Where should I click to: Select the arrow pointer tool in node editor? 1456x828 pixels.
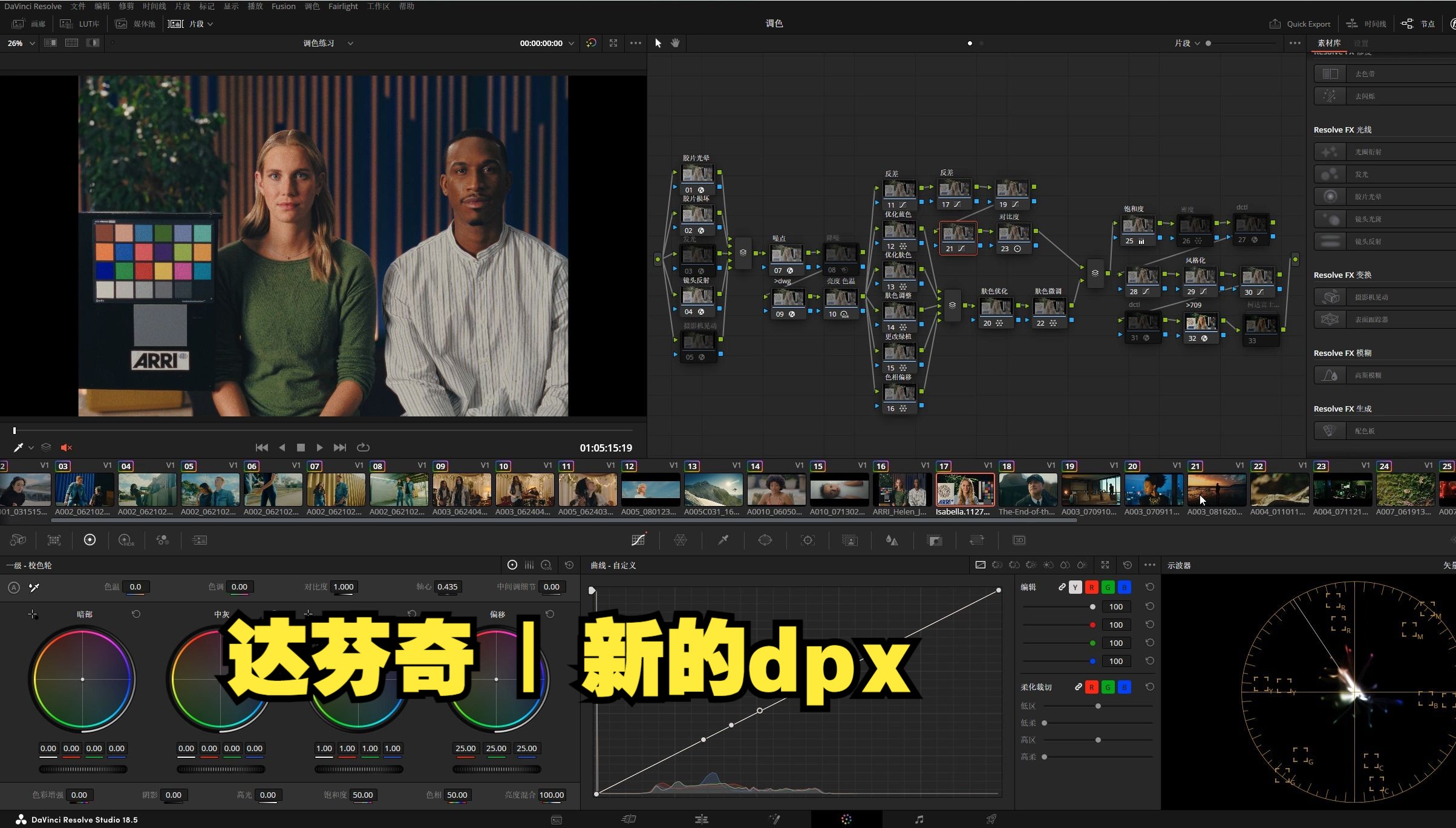(658, 43)
